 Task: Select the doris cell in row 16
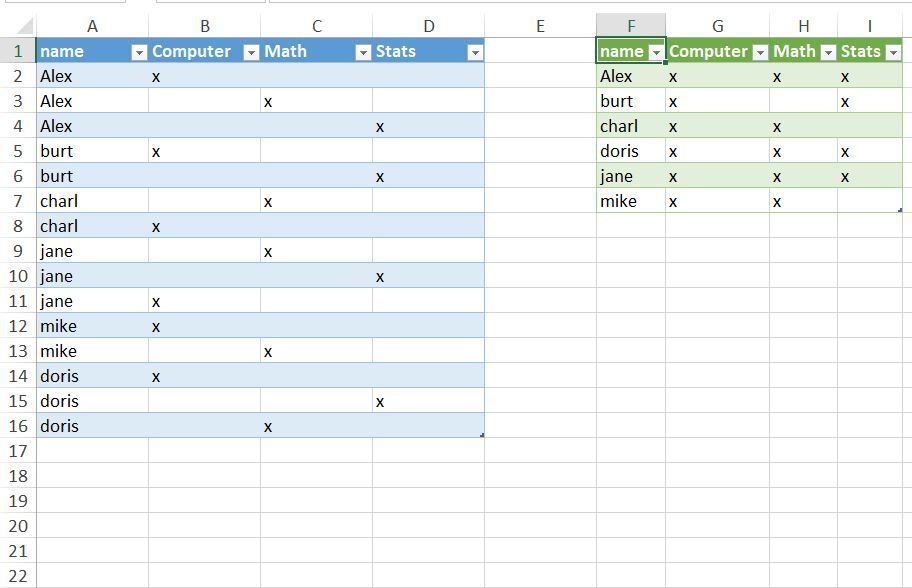coord(92,426)
